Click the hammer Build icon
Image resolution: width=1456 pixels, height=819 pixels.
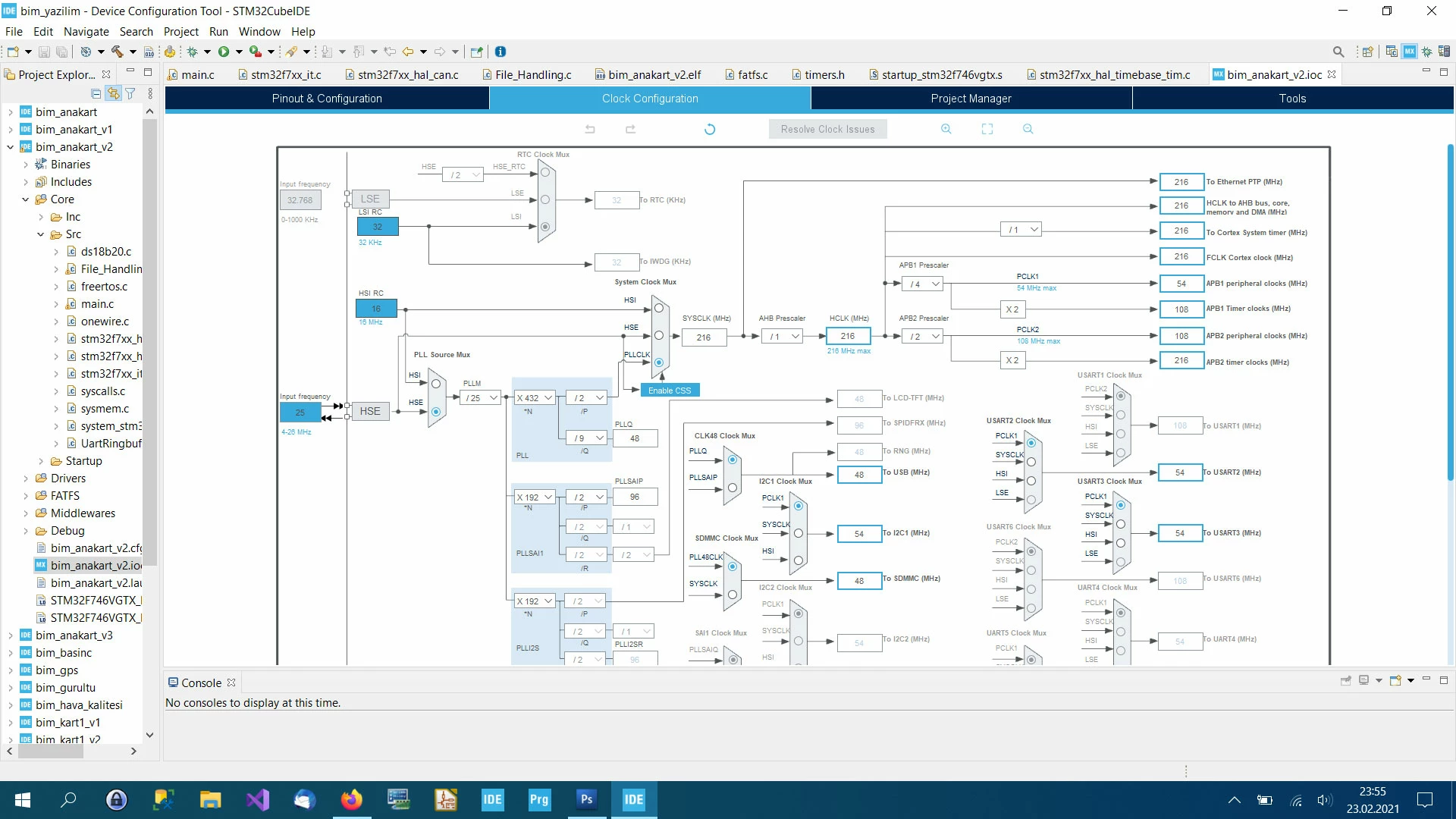click(x=117, y=52)
